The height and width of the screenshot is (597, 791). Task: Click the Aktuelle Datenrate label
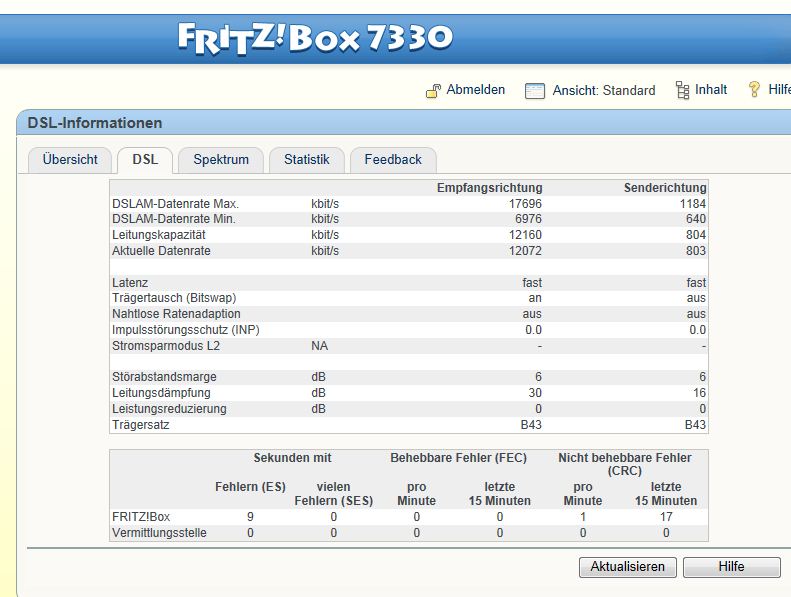point(161,251)
